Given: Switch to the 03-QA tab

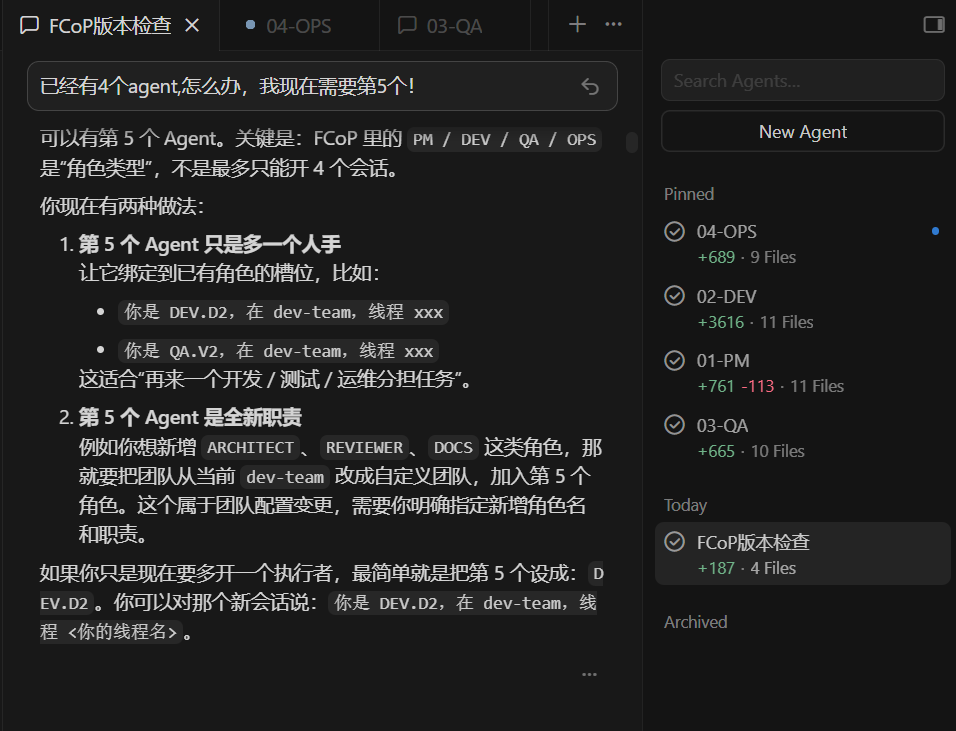Looking at the screenshot, I should tap(454, 26).
